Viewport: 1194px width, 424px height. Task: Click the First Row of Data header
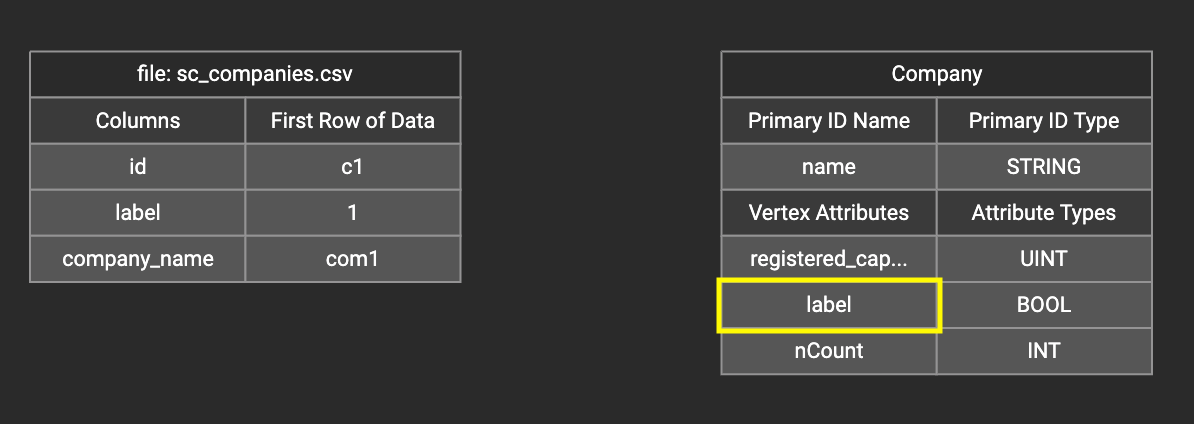pyautogui.click(x=352, y=121)
